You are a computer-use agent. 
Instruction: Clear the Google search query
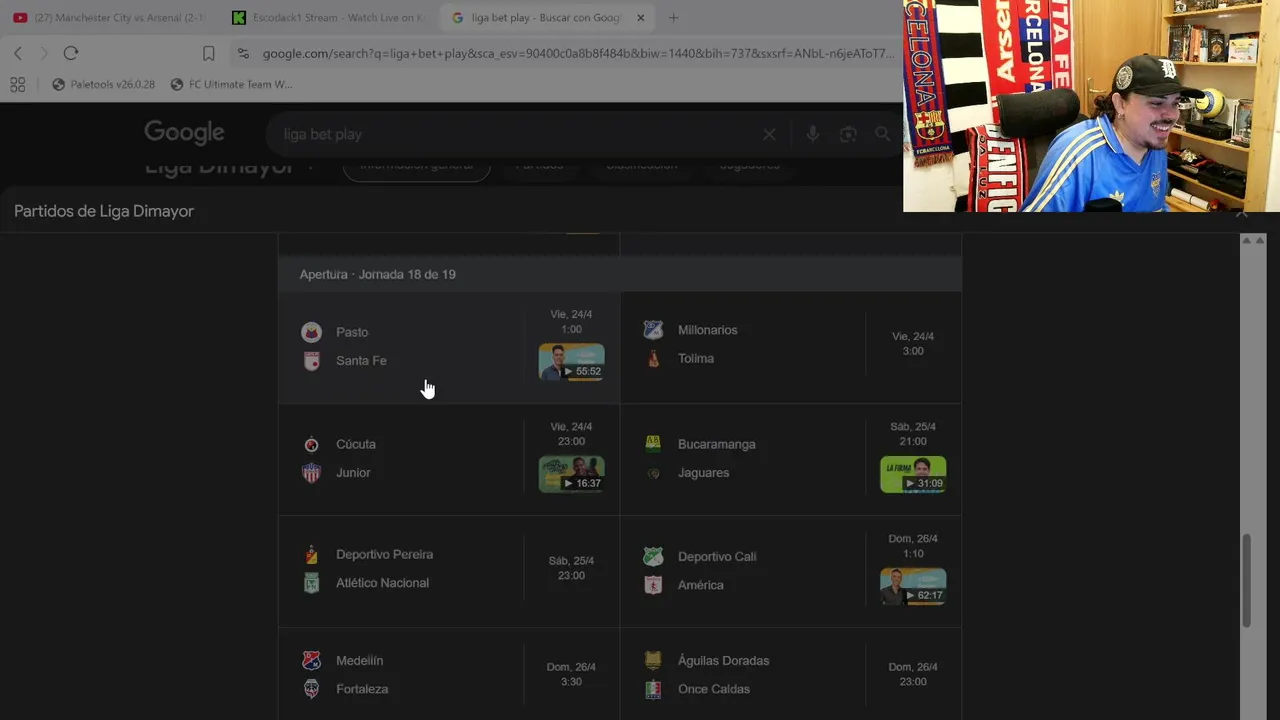769,134
